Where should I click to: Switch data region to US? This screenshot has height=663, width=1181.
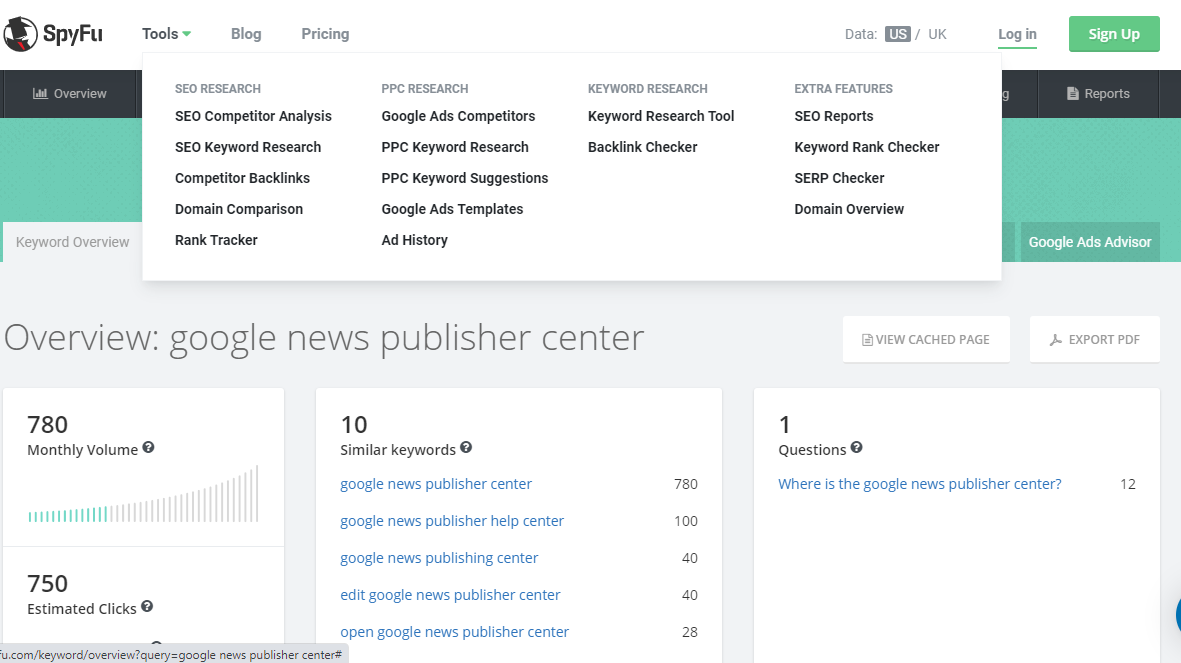[898, 34]
